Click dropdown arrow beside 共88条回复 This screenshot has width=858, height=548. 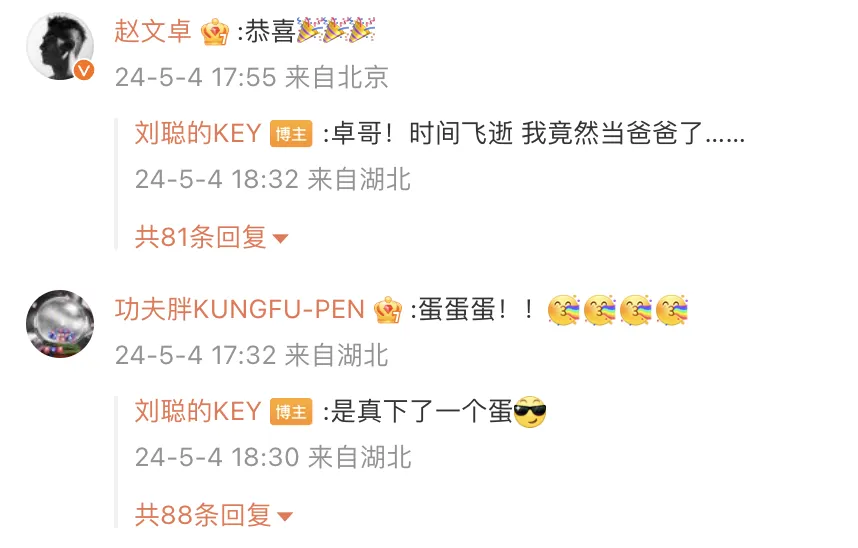(x=285, y=517)
